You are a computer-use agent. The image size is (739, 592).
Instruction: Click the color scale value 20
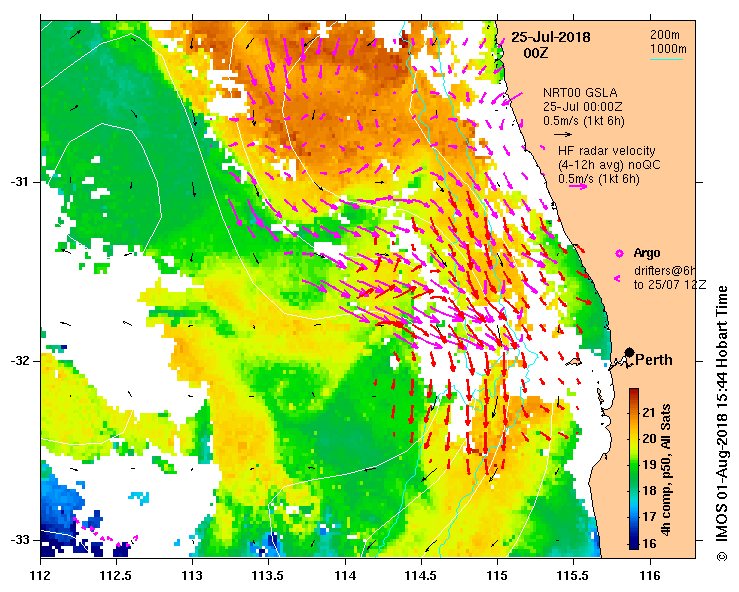tap(649, 439)
